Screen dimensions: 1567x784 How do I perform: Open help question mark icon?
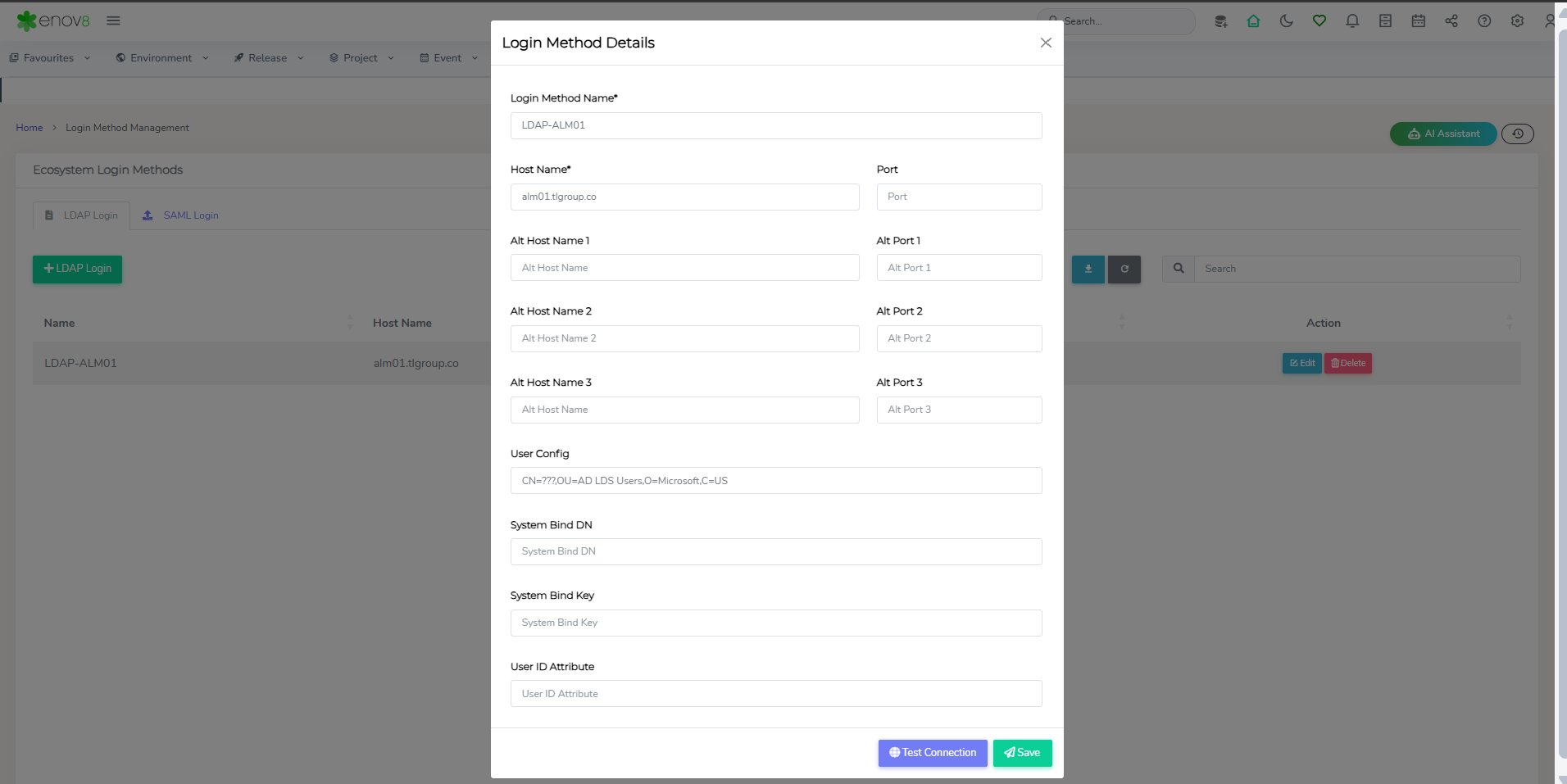click(x=1483, y=21)
